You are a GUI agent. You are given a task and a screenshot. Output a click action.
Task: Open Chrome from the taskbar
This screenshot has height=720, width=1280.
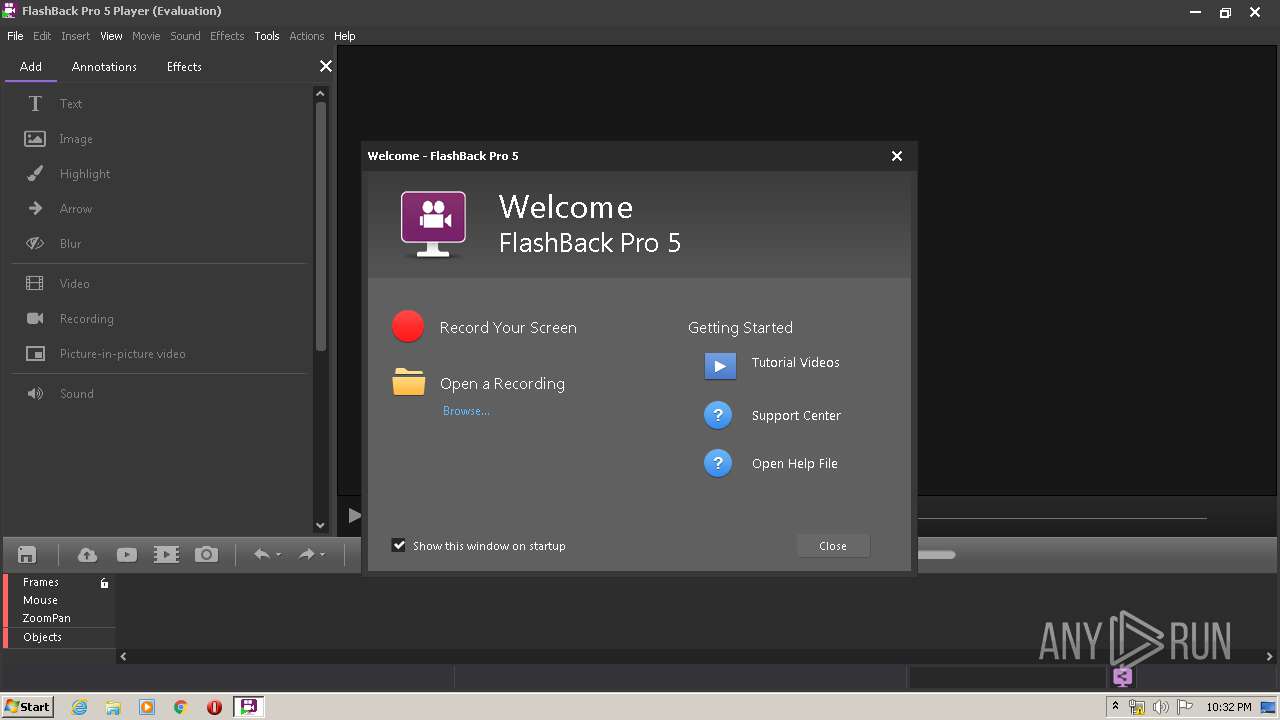tap(180, 707)
